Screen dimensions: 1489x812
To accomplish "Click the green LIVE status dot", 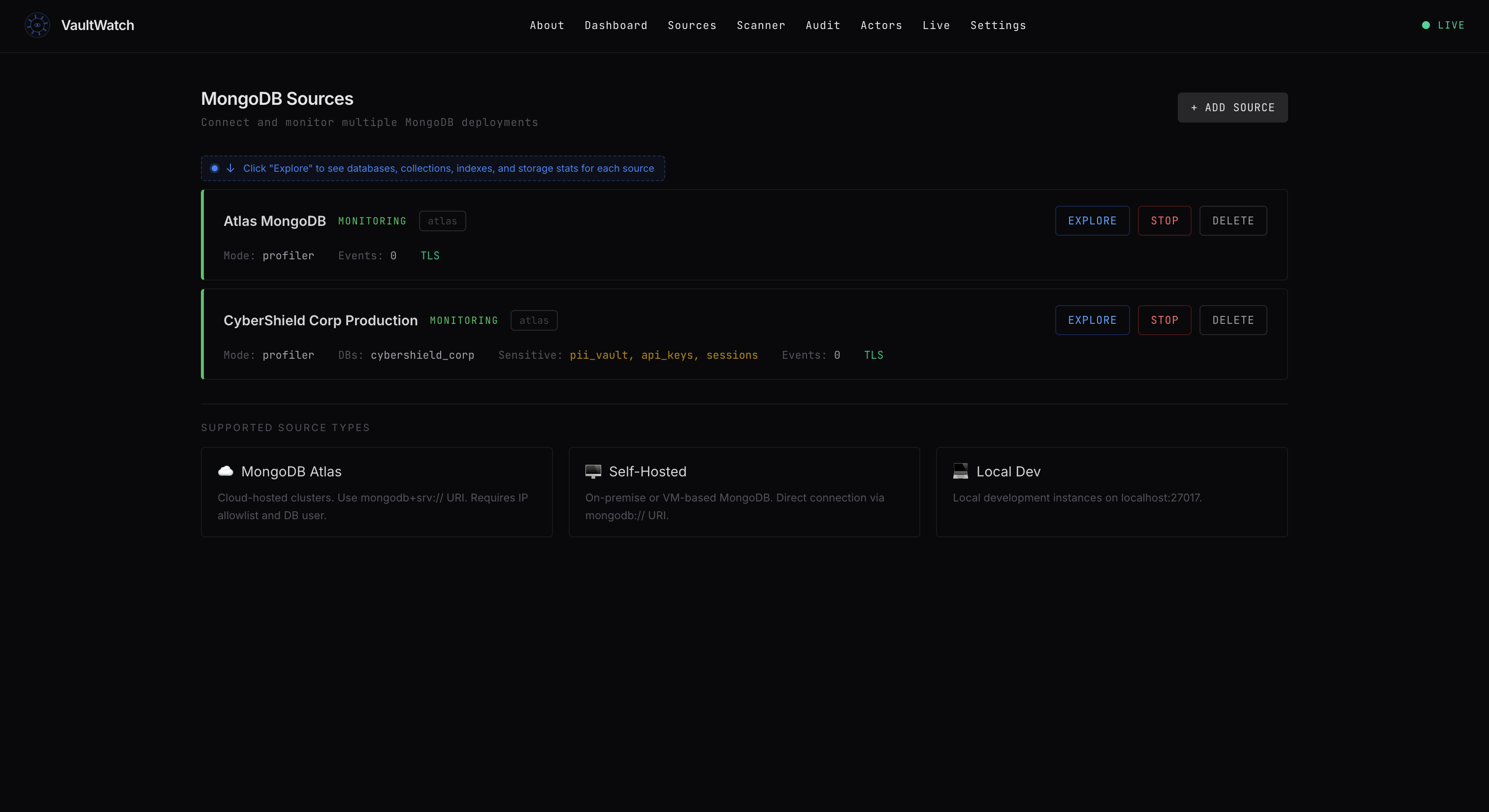I will [x=1425, y=26].
